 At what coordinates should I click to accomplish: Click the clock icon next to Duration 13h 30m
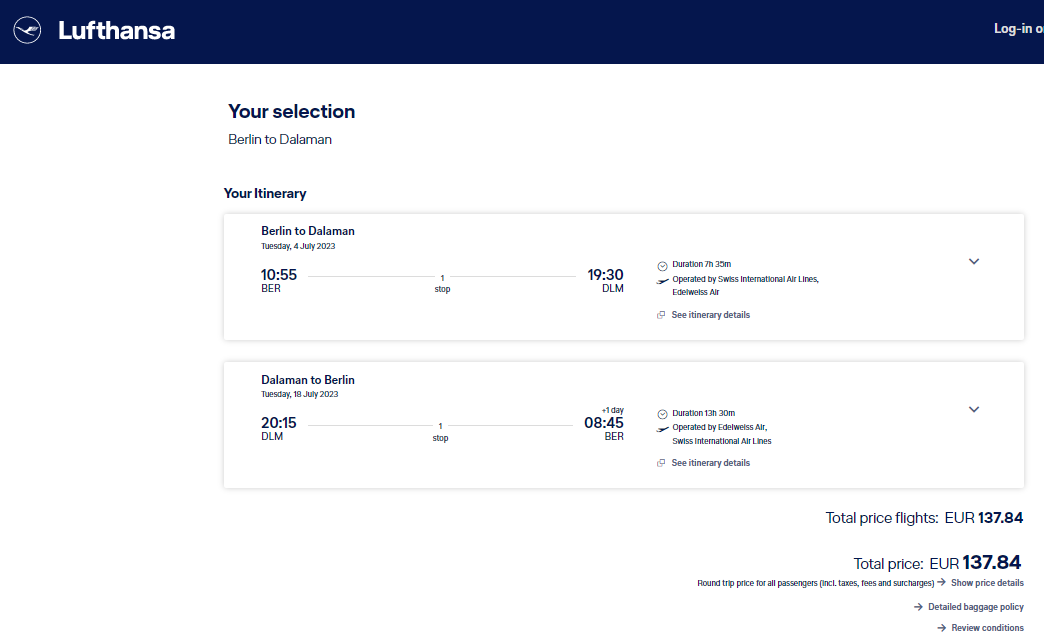tap(662, 414)
